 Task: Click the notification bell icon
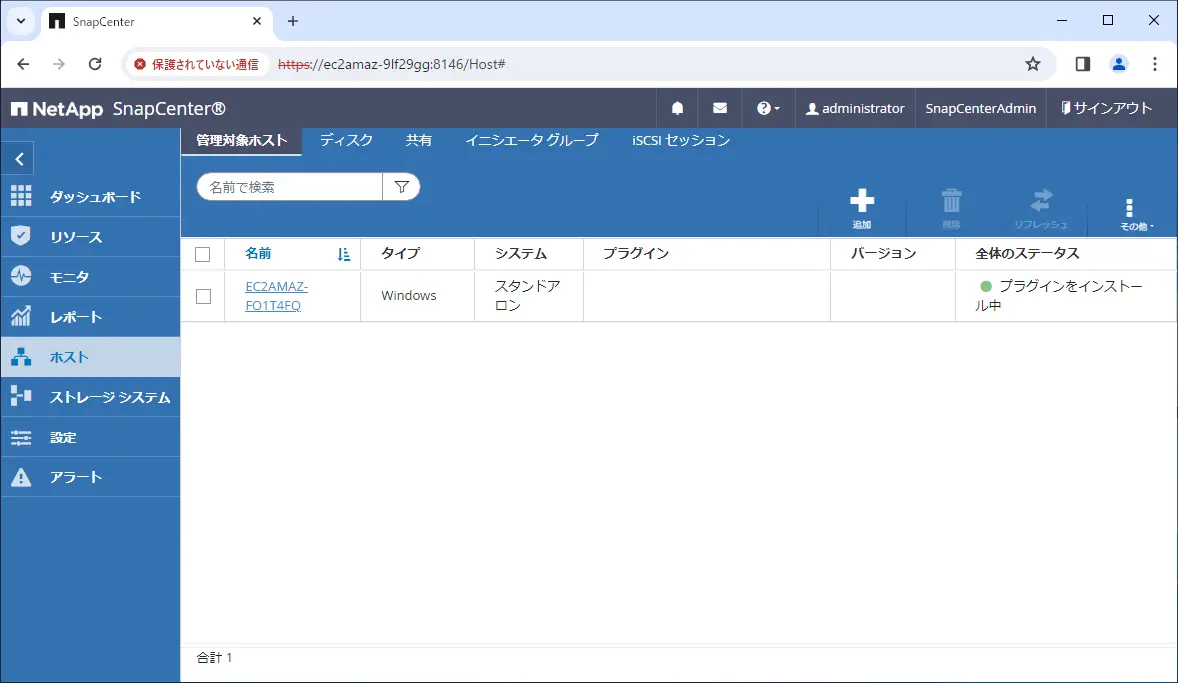point(677,108)
